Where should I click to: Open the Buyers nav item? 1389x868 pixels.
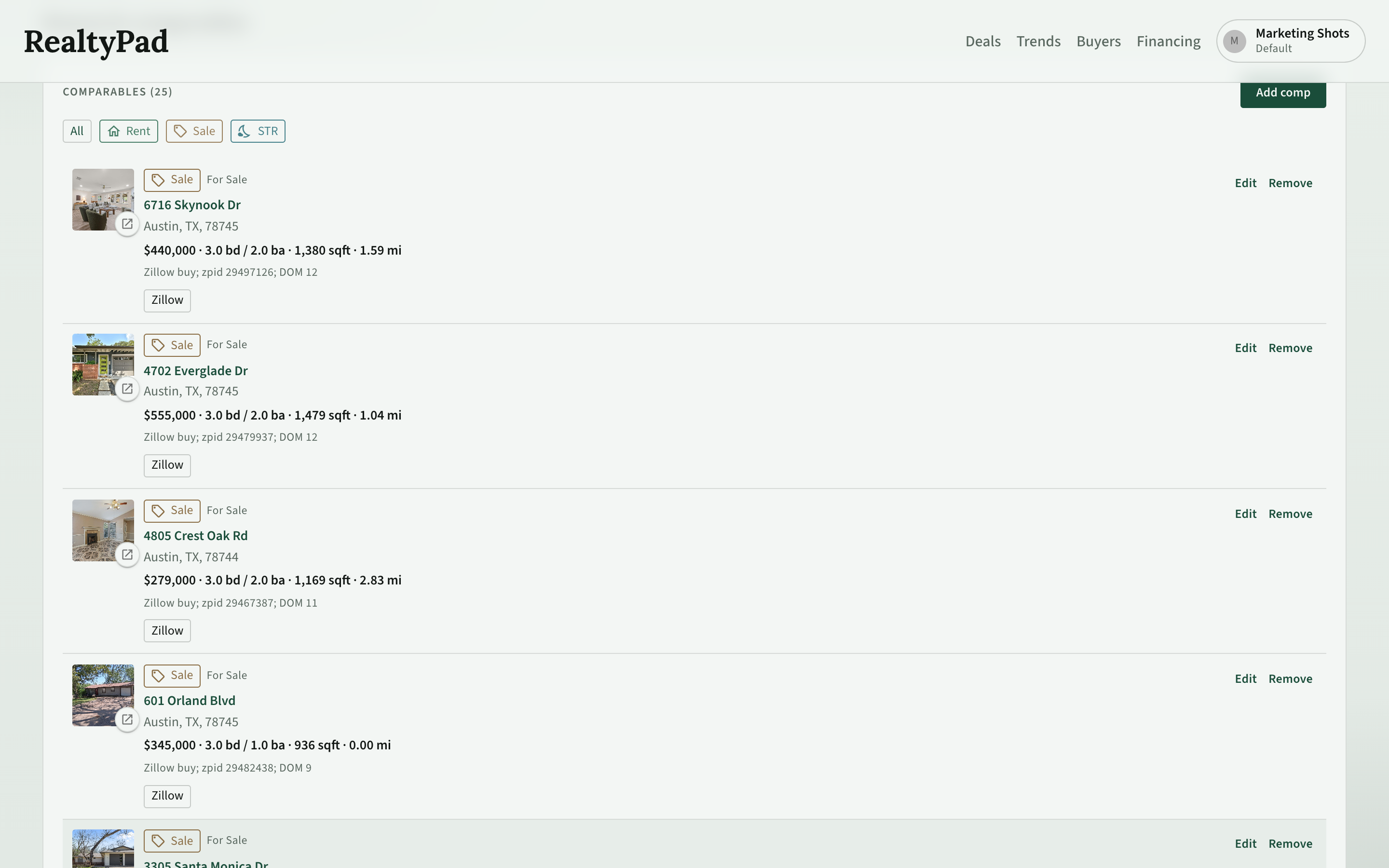pyautogui.click(x=1099, y=41)
